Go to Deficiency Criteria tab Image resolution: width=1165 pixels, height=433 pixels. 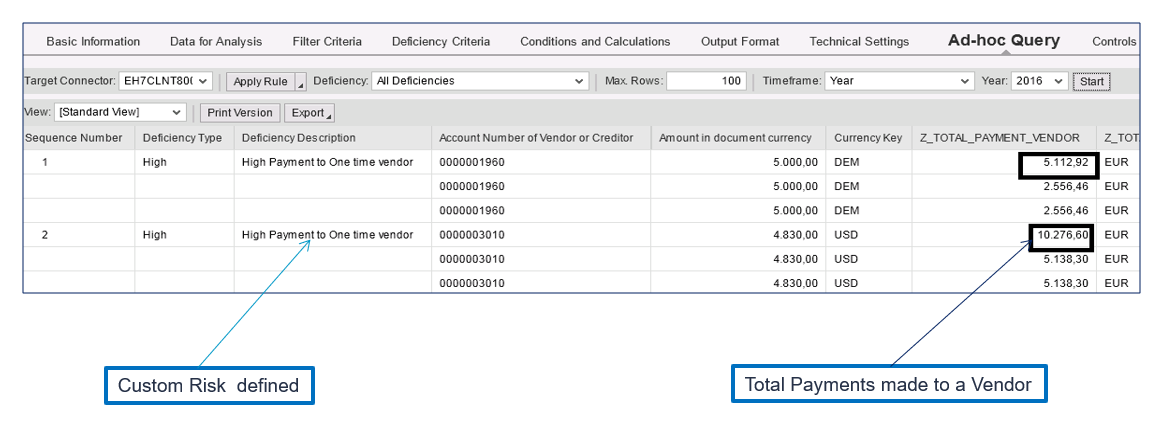pos(441,42)
